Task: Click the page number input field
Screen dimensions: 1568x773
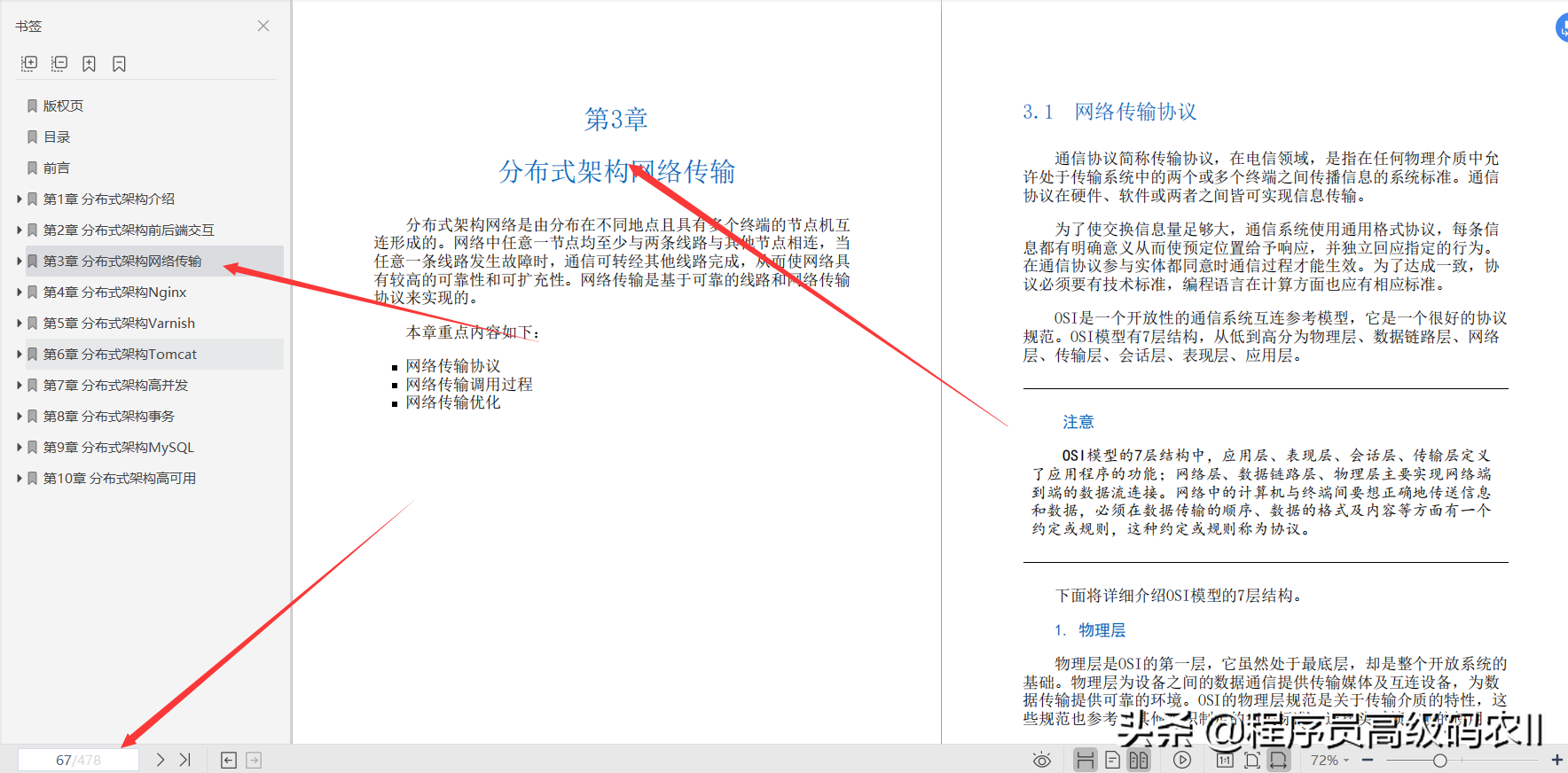Action: pos(78,760)
